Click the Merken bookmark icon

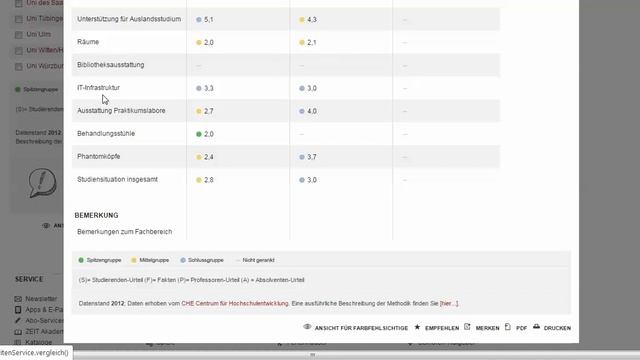(x=467, y=327)
